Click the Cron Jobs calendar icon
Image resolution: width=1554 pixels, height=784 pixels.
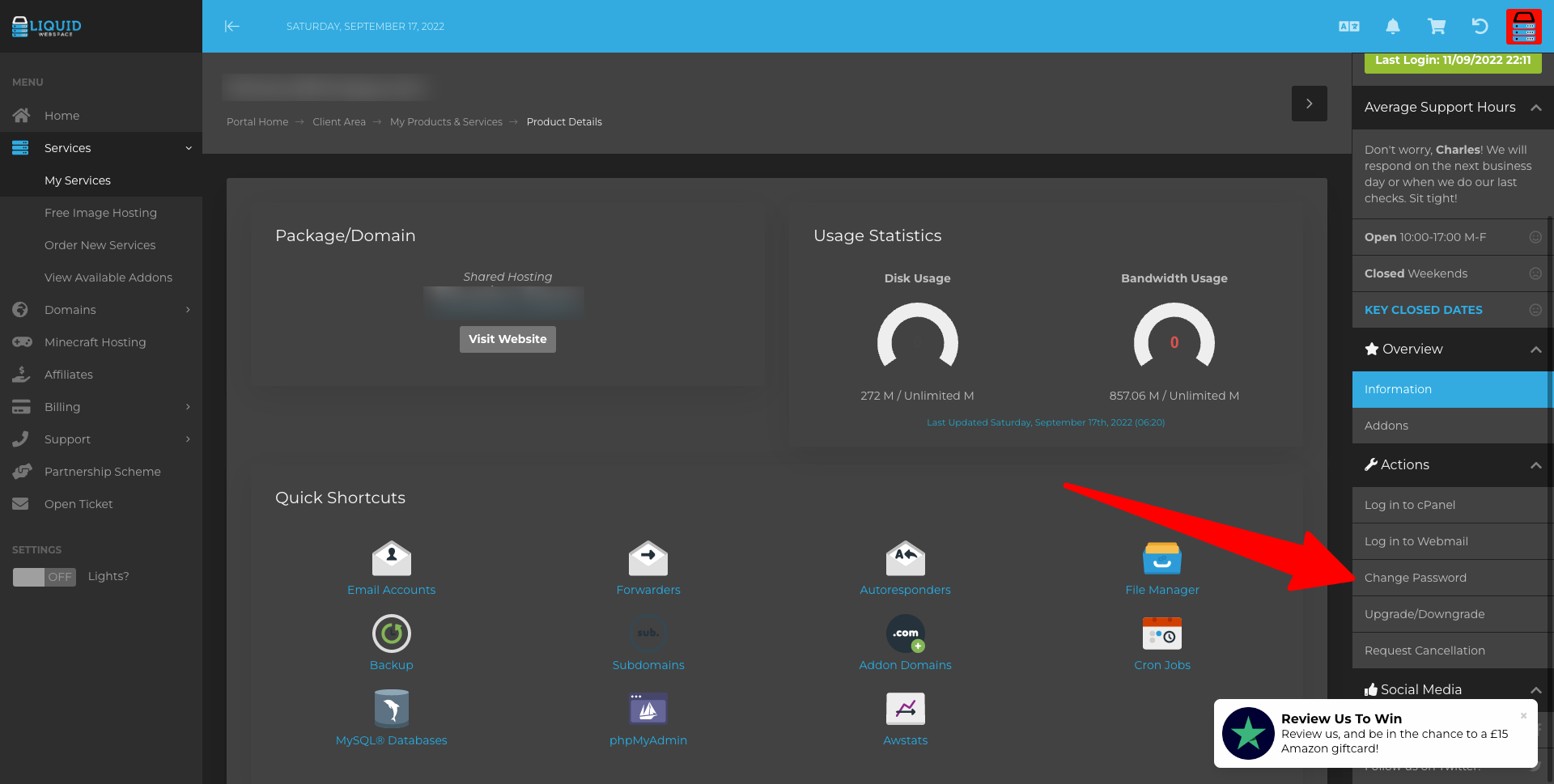1161,634
